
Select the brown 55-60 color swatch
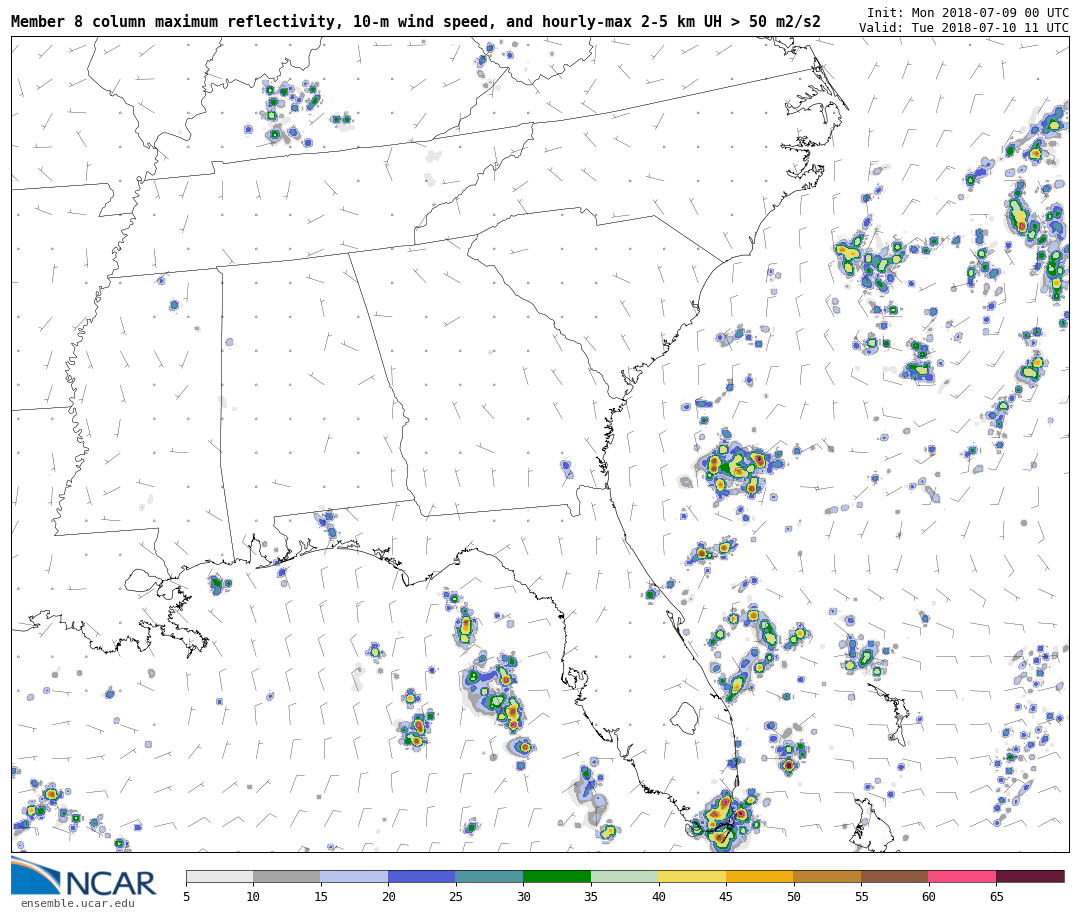(x=895, y=876)
